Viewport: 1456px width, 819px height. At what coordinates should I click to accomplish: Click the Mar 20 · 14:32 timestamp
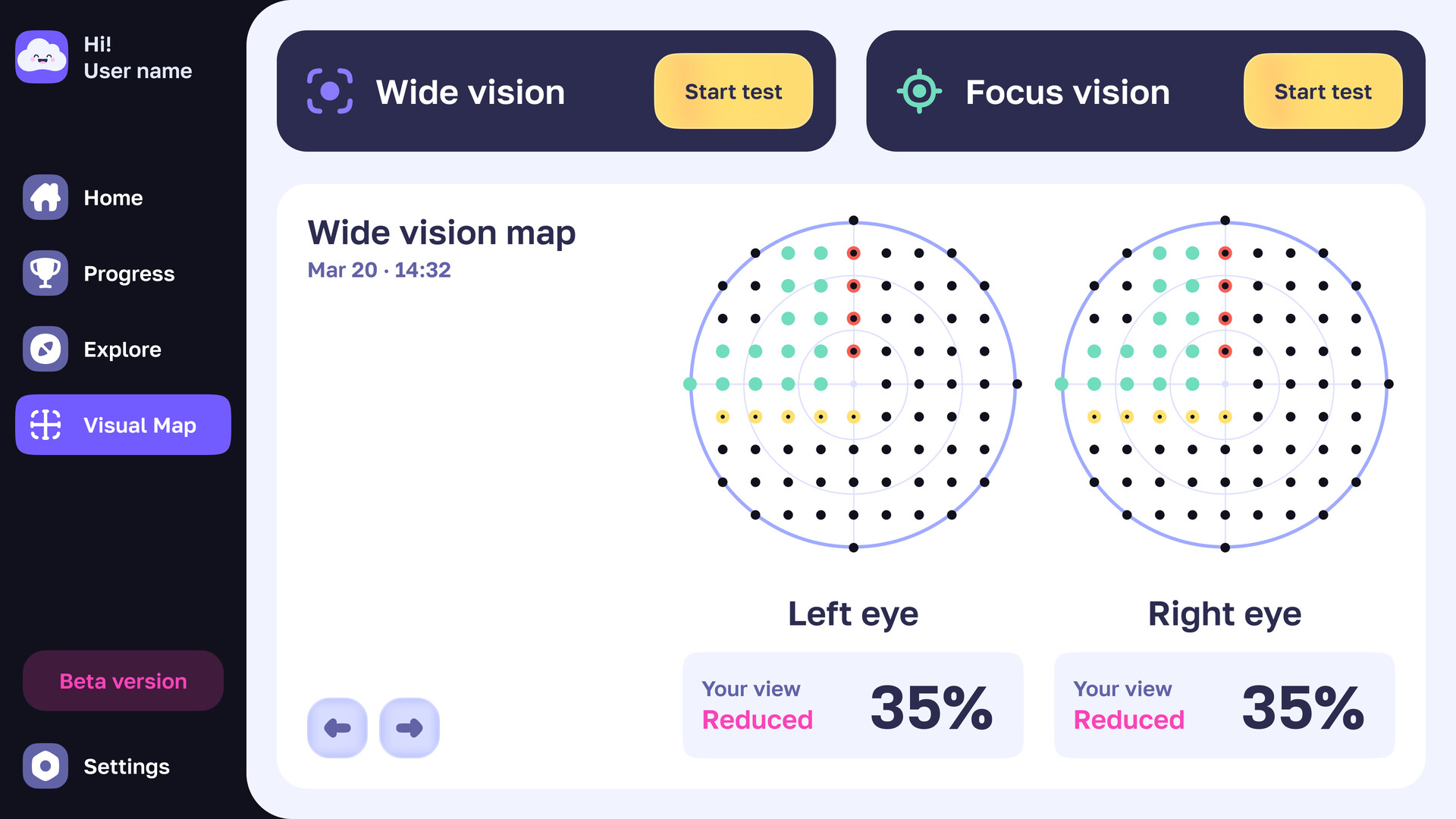[379, 270]
